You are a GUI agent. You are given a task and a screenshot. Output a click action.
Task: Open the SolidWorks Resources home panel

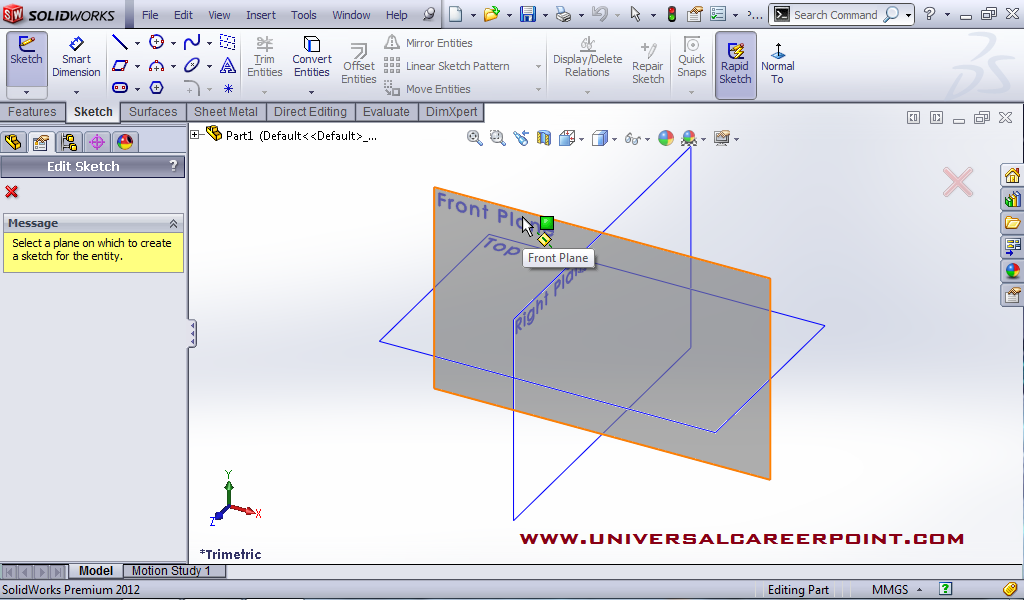pos(1011,174)
